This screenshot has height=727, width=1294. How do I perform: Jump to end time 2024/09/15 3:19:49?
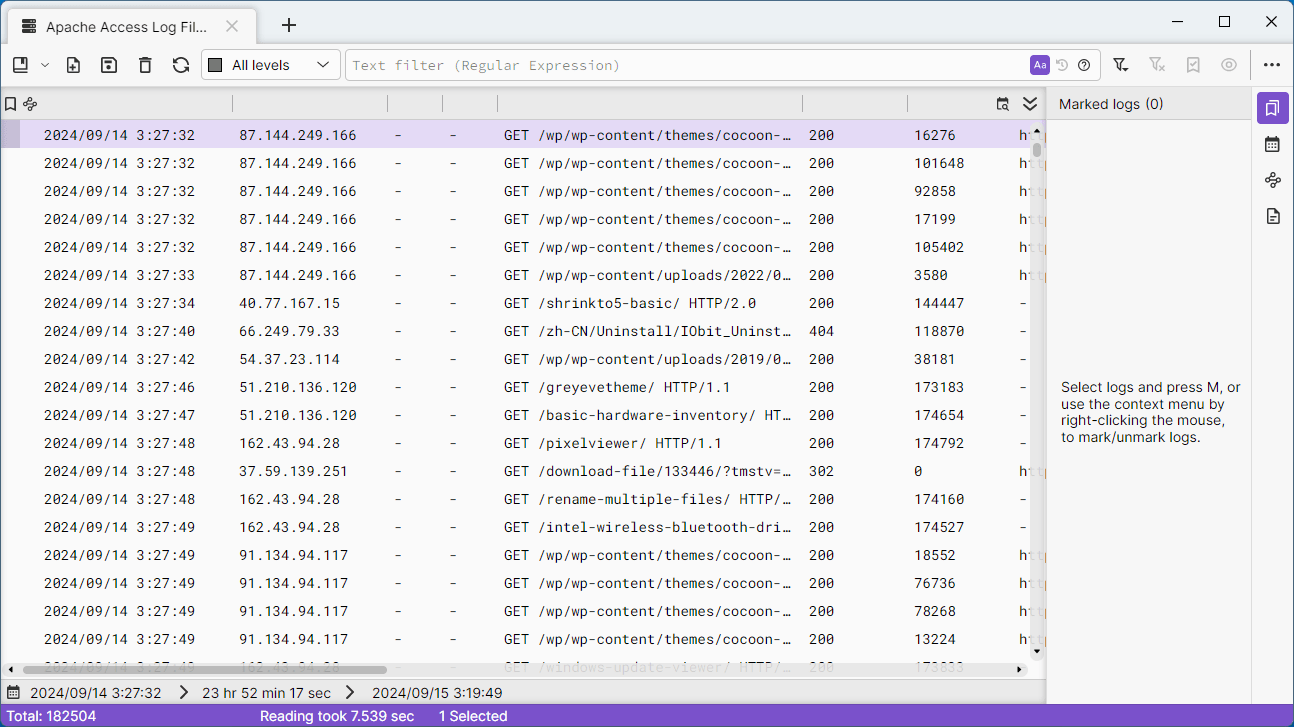(437, 692)
